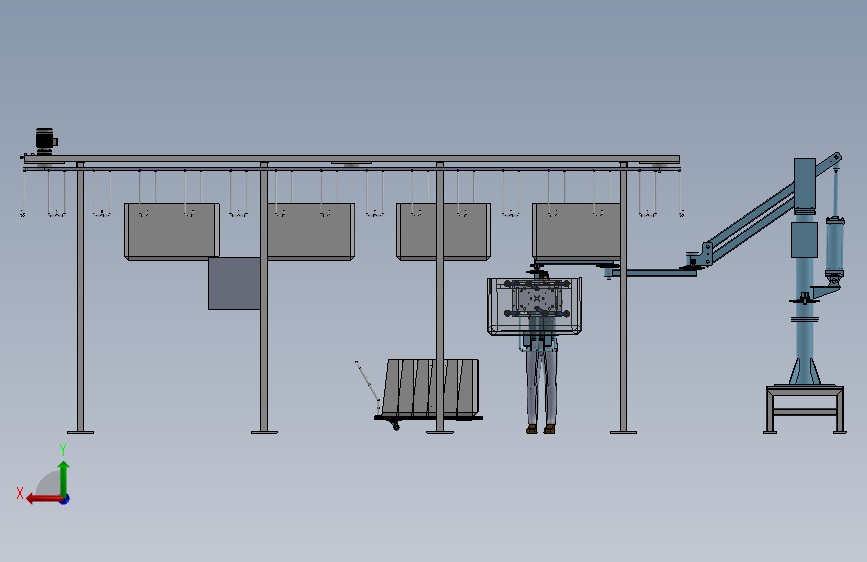Select the overhead conveyor's top horizontal rail beam
867x562 pixels.
point(352,159)
